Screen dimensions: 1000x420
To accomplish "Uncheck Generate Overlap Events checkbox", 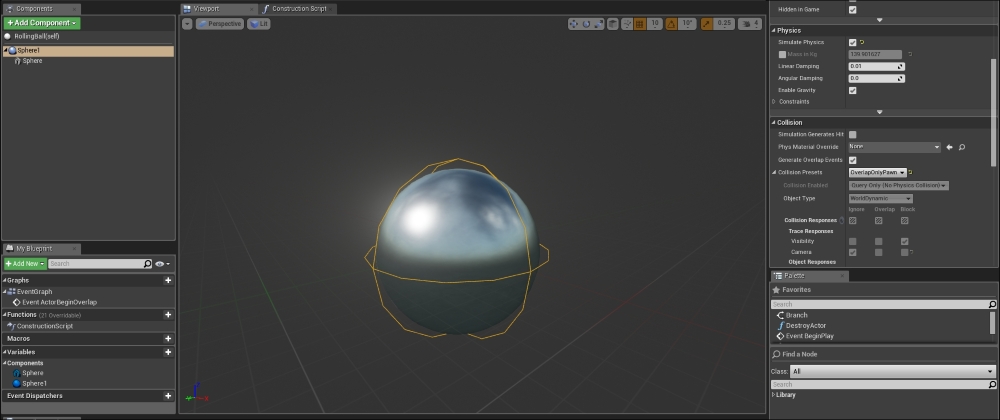I will point(853,161).
